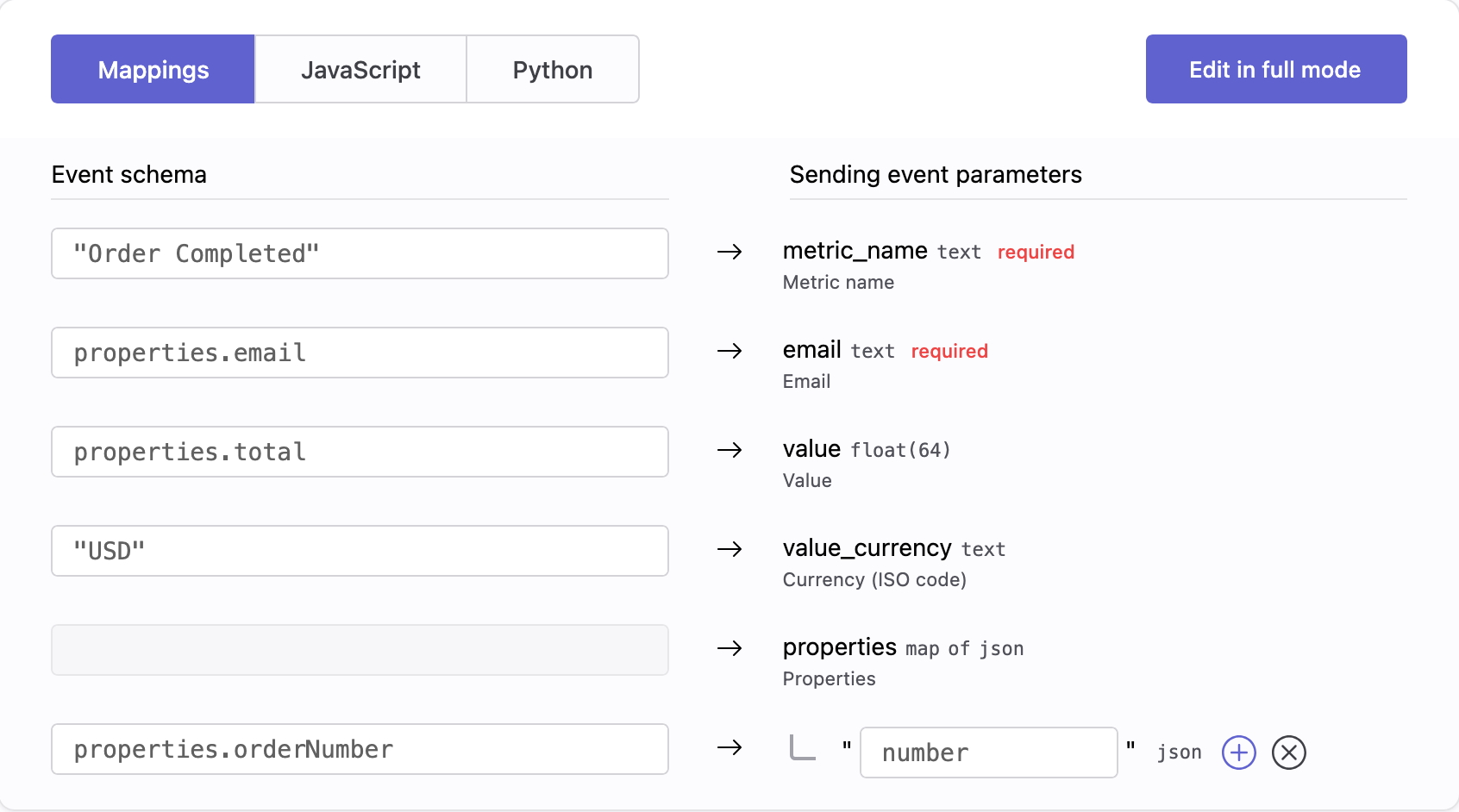The image size is (1459, 812).
Task: Click the arrow pointing to properties map
Action: (x=729, y=648)
